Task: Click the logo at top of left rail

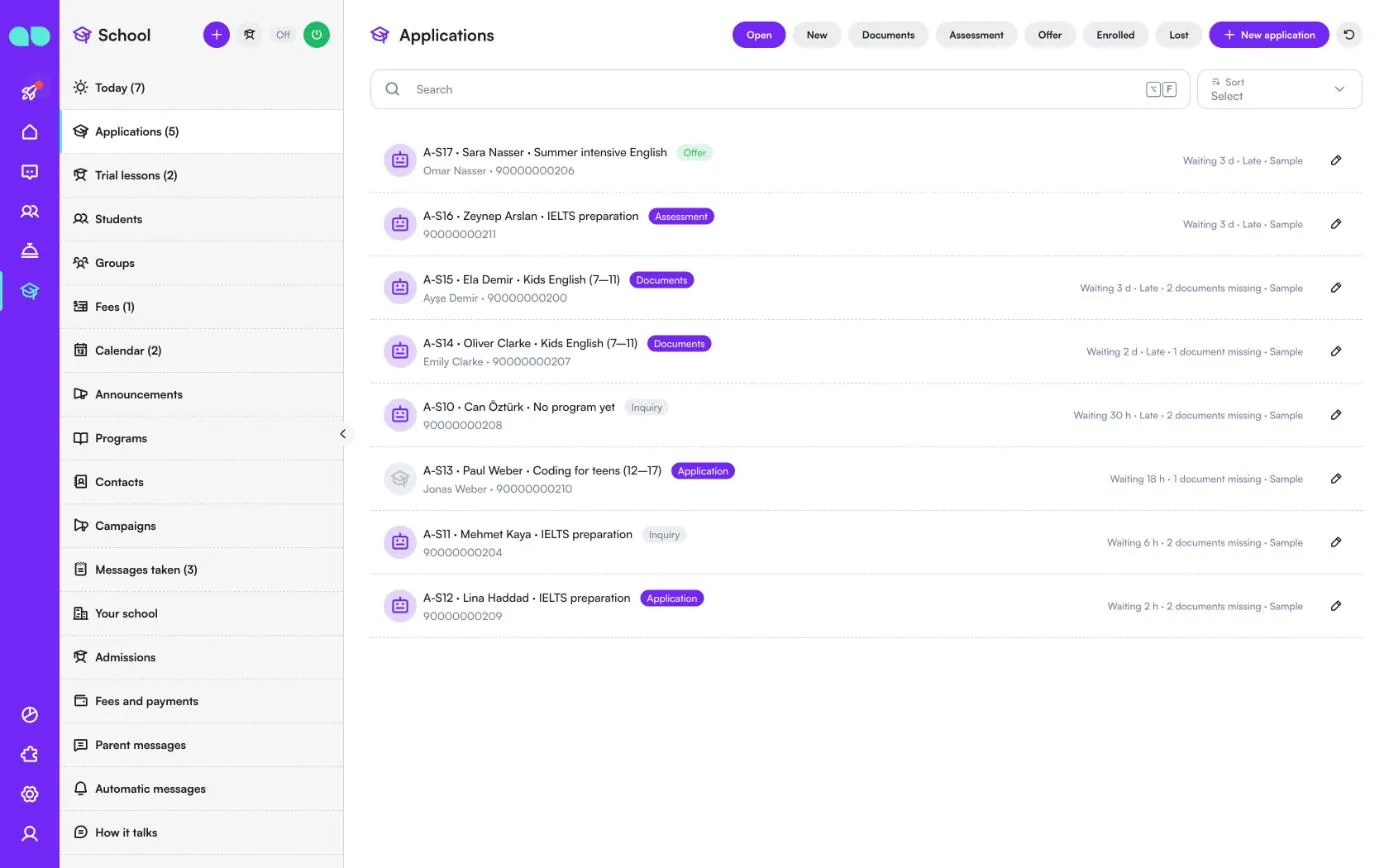Action: point(29,36)
